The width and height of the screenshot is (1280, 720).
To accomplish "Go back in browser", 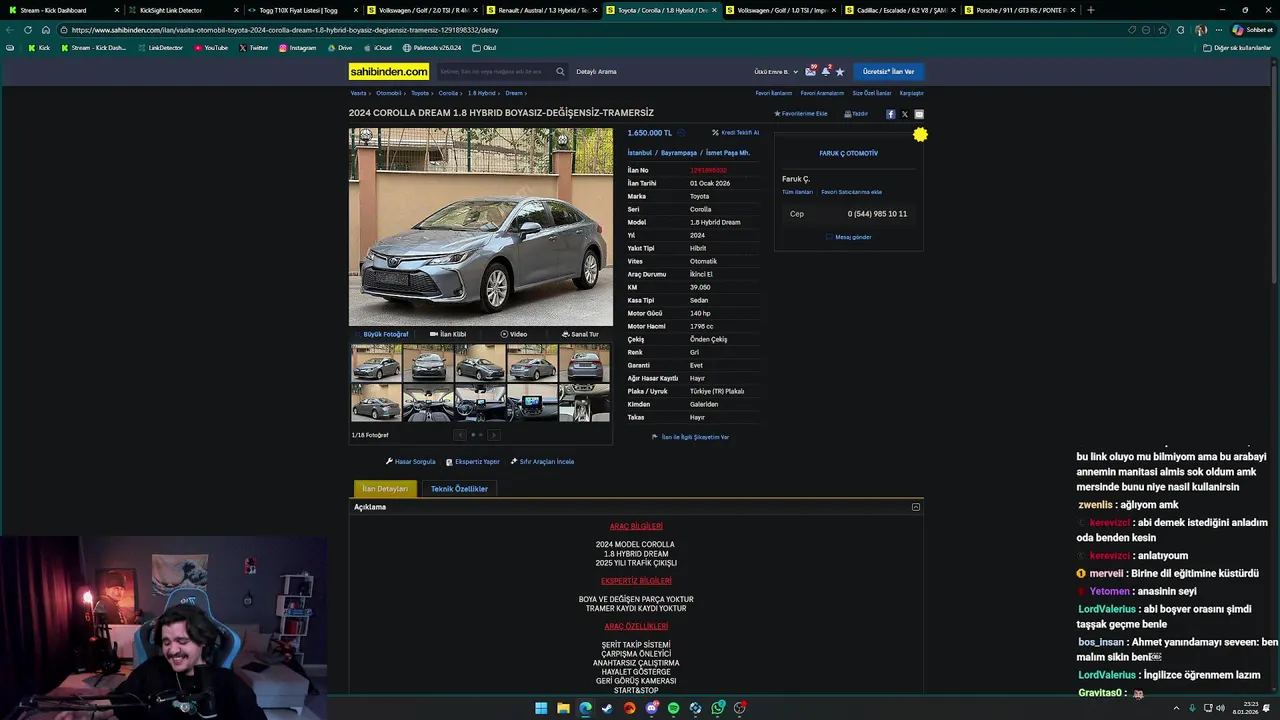I will tap(10, 30).
